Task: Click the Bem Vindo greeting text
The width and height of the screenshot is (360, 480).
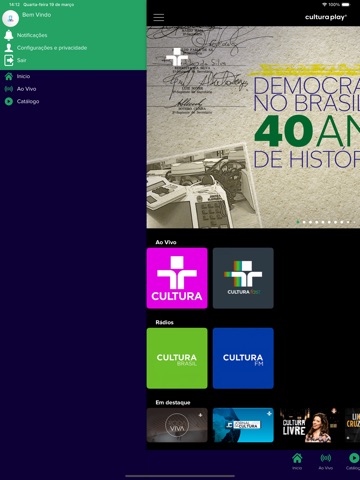Action: point(37,15)
